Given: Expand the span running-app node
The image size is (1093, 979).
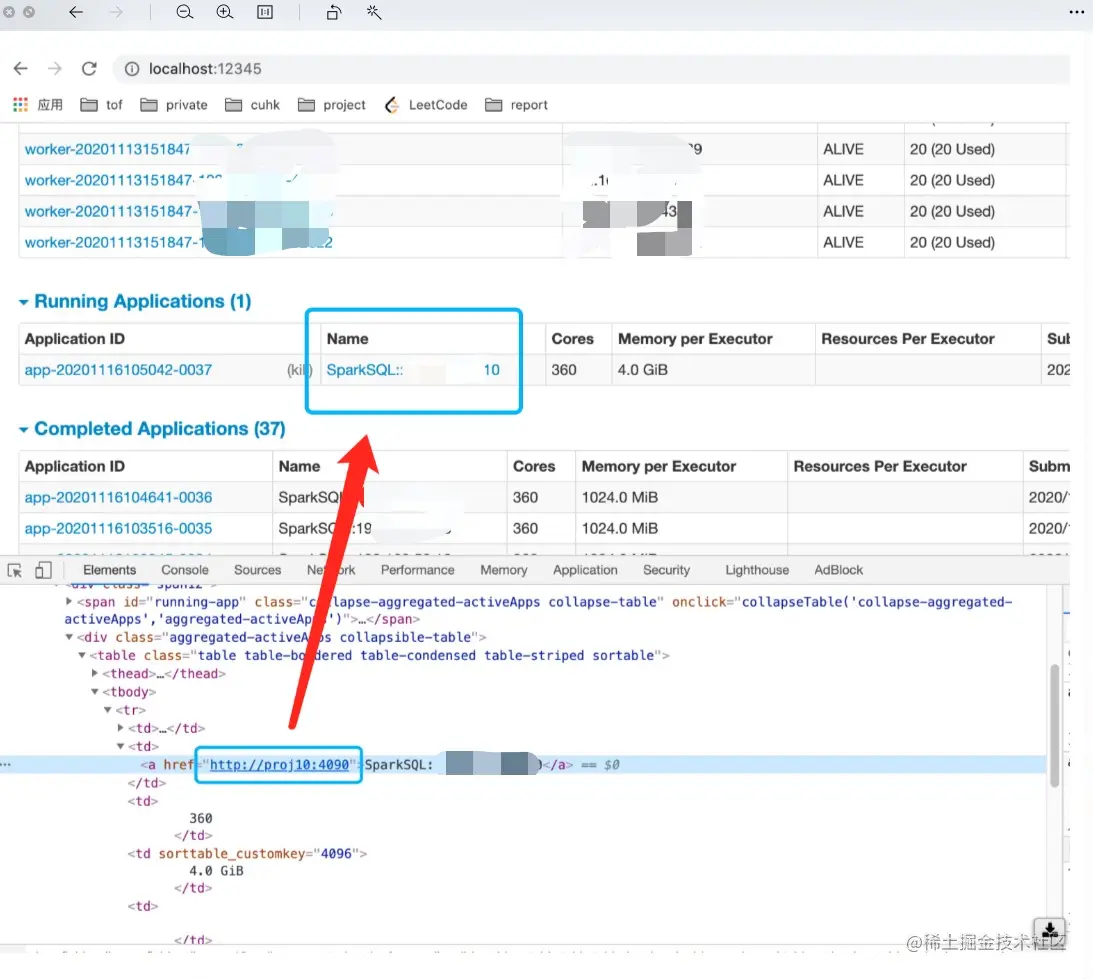Looking at the screenshot, I should click(68, 601).
